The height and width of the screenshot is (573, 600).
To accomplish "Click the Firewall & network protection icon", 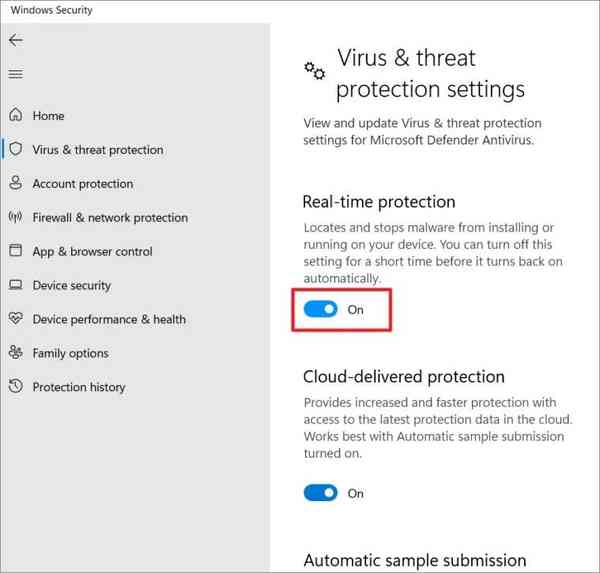I will [15, 218].
